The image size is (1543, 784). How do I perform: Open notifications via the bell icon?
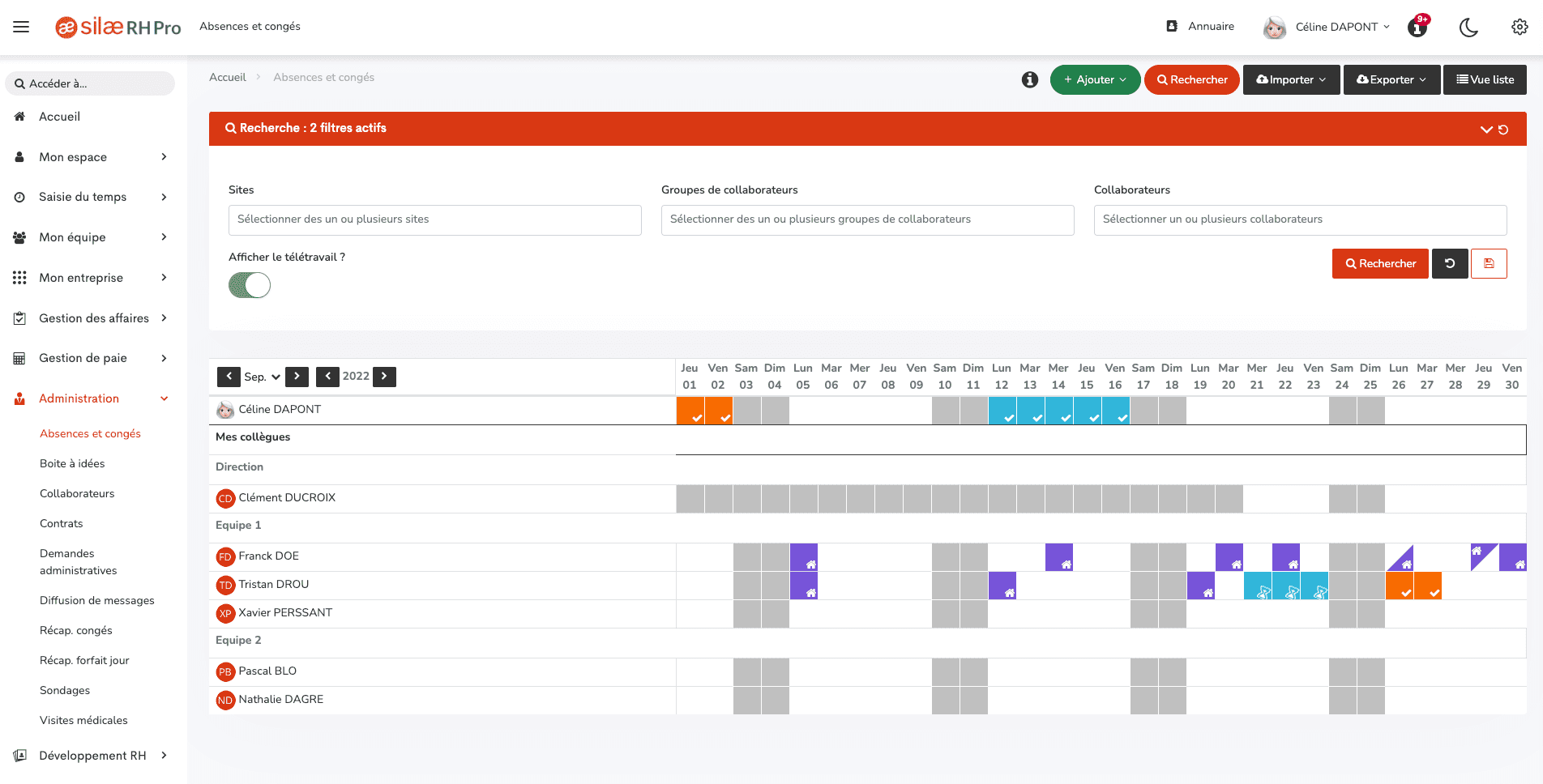pos(1417,27)
